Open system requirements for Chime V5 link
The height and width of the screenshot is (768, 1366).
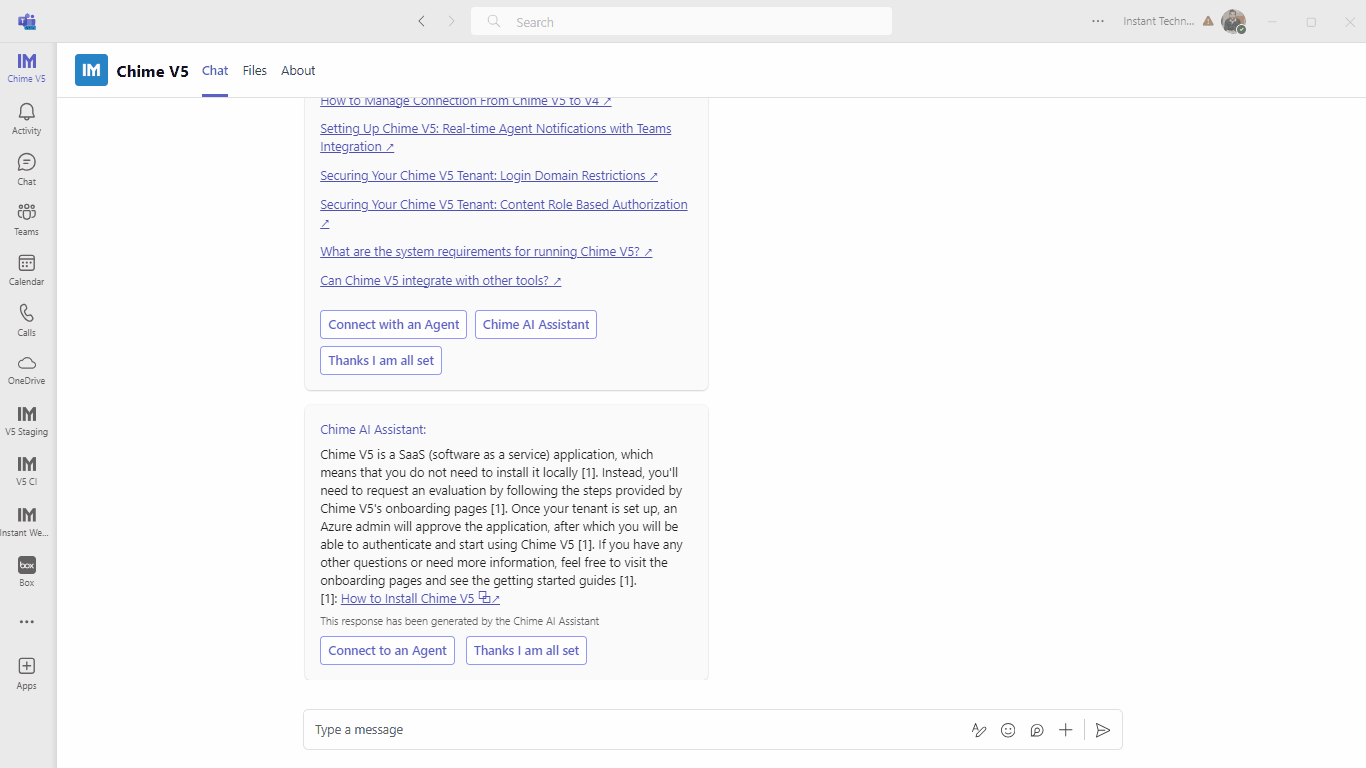tap(486, 252)
